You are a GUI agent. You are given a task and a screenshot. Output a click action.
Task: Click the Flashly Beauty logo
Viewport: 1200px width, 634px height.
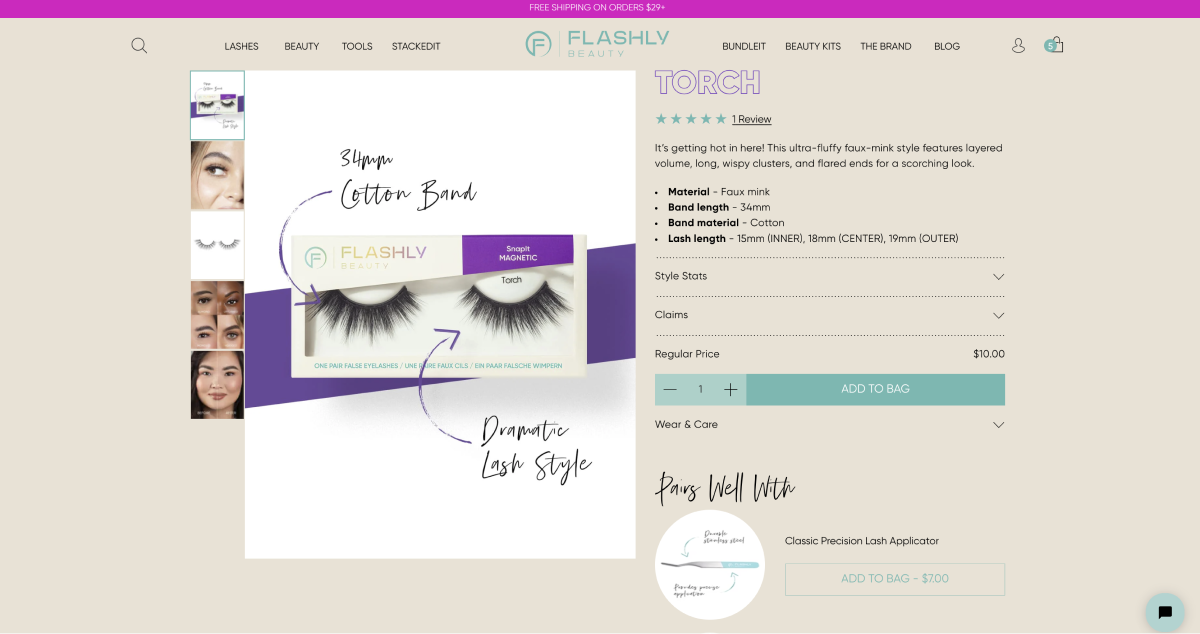(x=597, y=43)
